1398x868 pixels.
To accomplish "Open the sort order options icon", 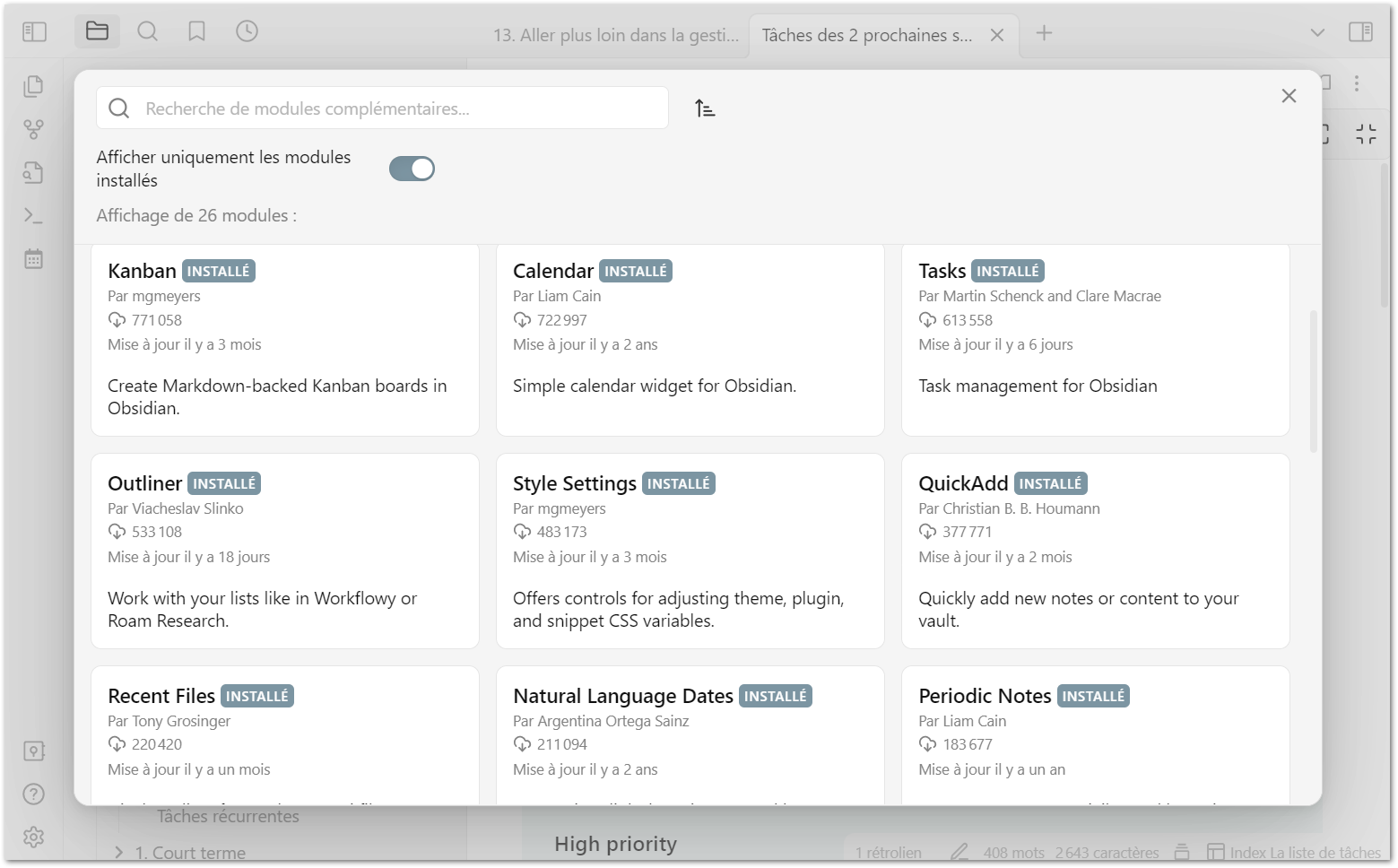I will click(705, 108).
